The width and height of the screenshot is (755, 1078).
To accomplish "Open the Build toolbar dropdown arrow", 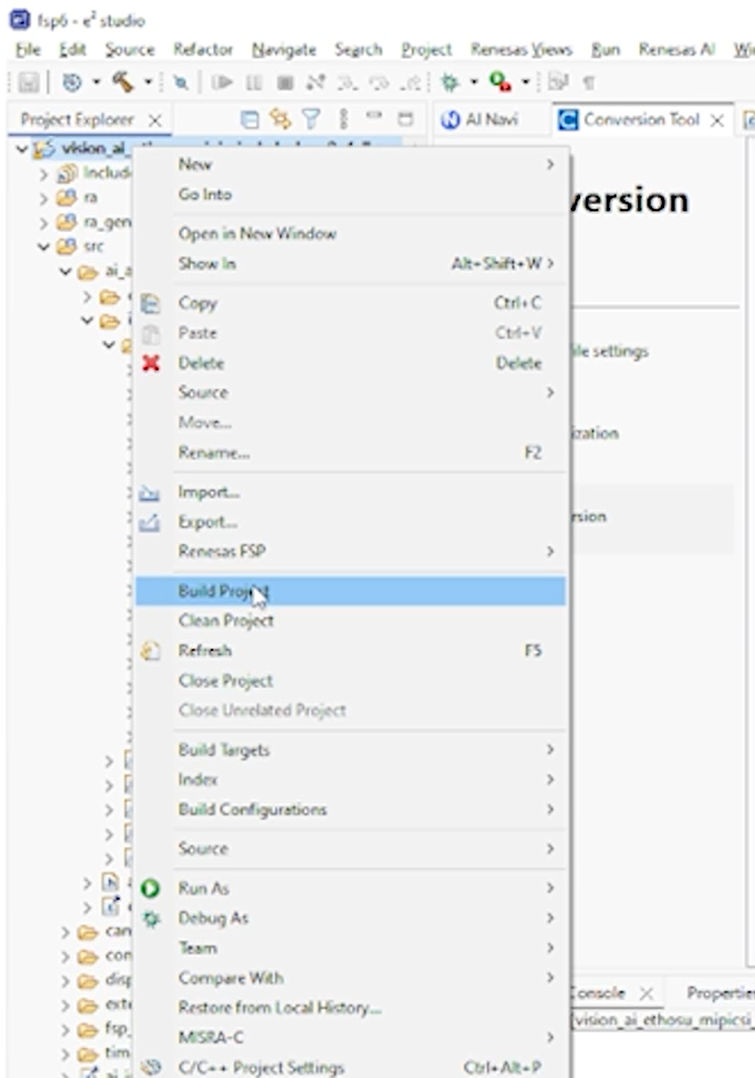I will pos(148,82).
